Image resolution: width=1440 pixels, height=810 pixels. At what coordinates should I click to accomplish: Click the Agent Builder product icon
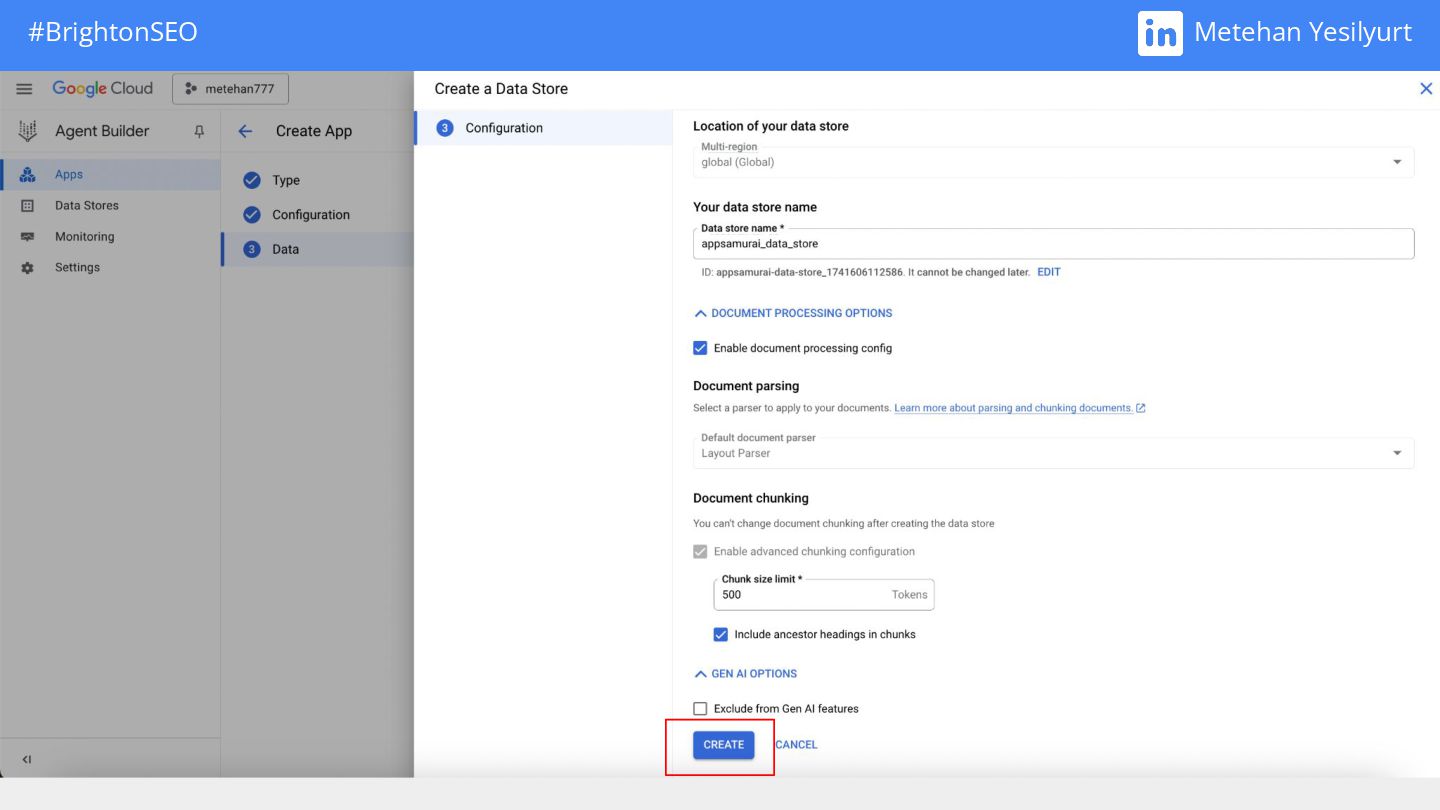[28, 131]
